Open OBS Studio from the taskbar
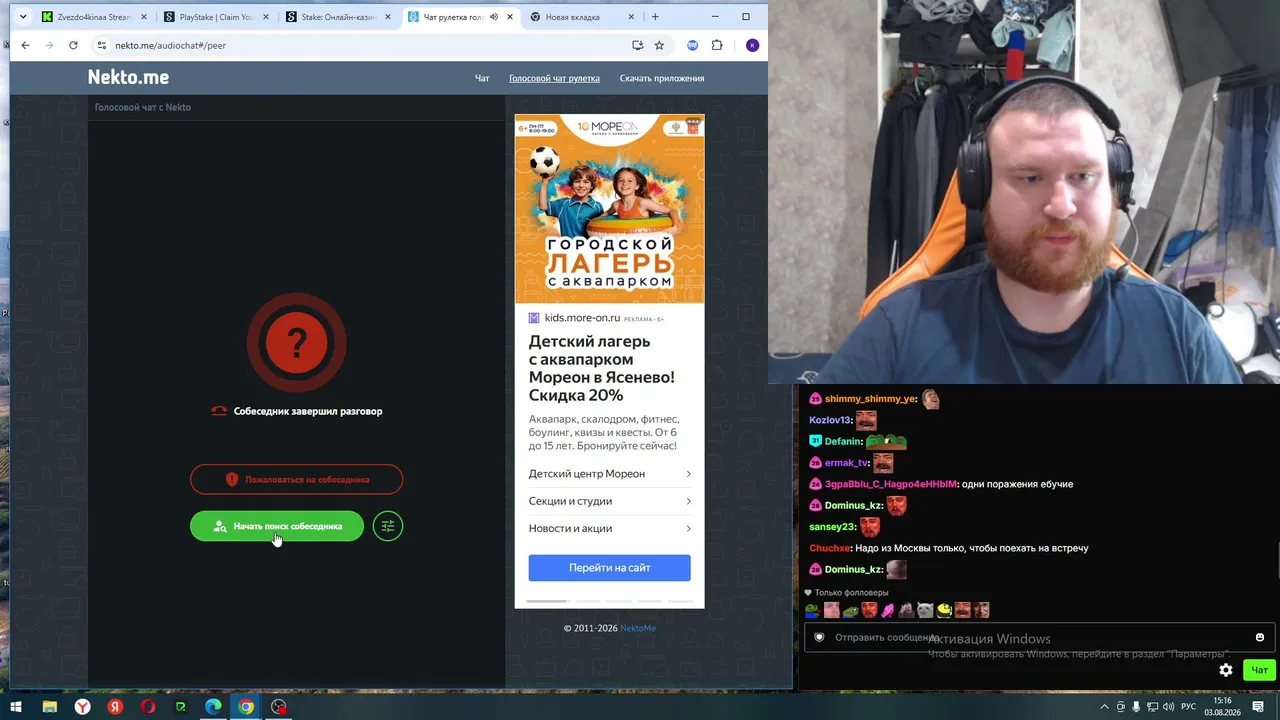Image resolution: width=1280 pixels, height=720 pixels. click(279, 707)
